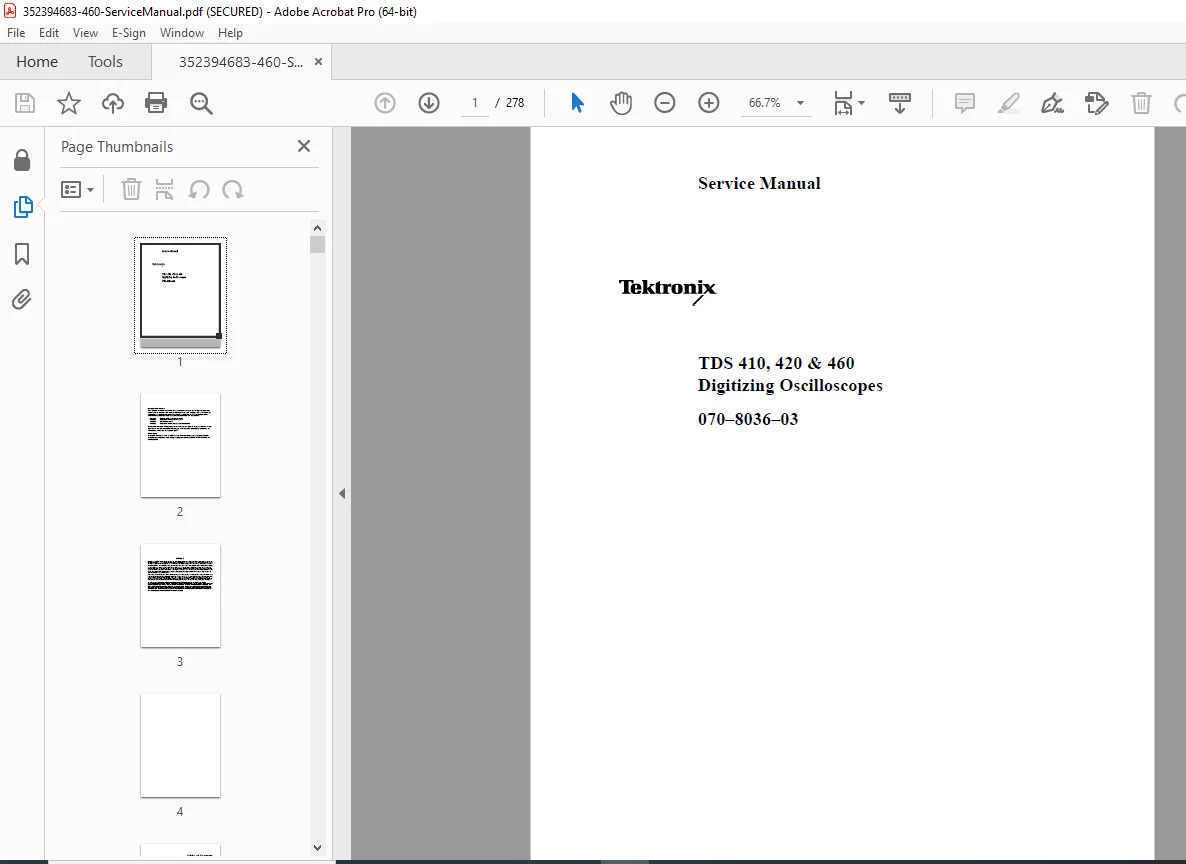1186x864 pixels.
Task: Open the fit page options icon
Action: coord(849,103)
